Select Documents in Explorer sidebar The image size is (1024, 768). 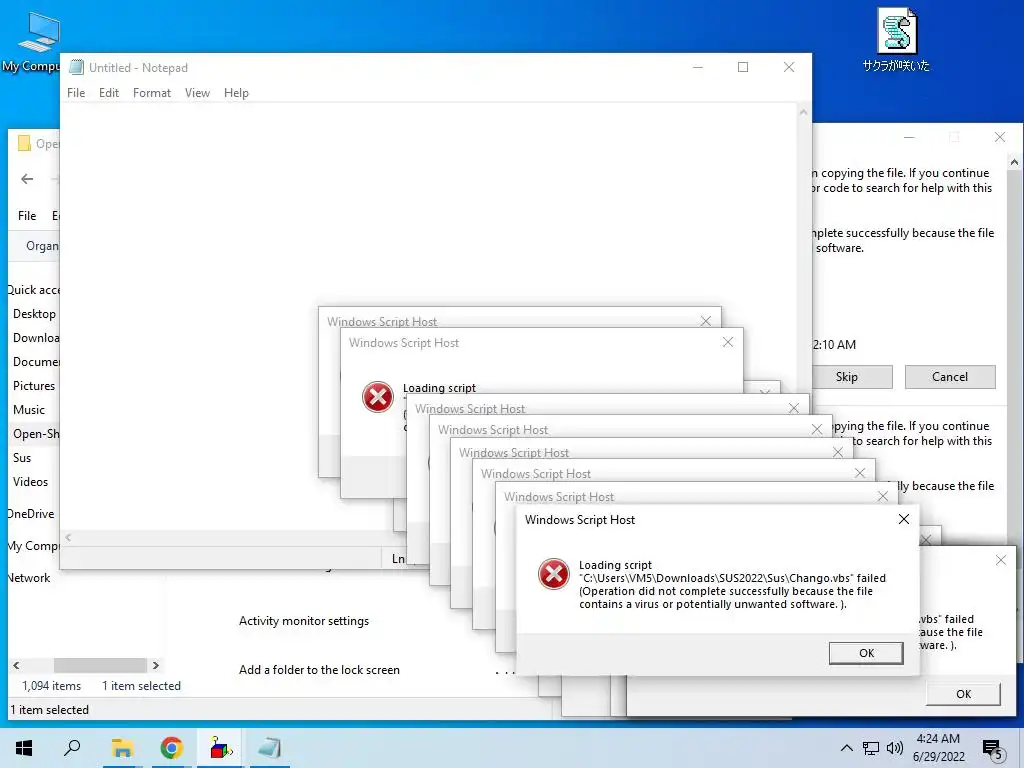36,362
